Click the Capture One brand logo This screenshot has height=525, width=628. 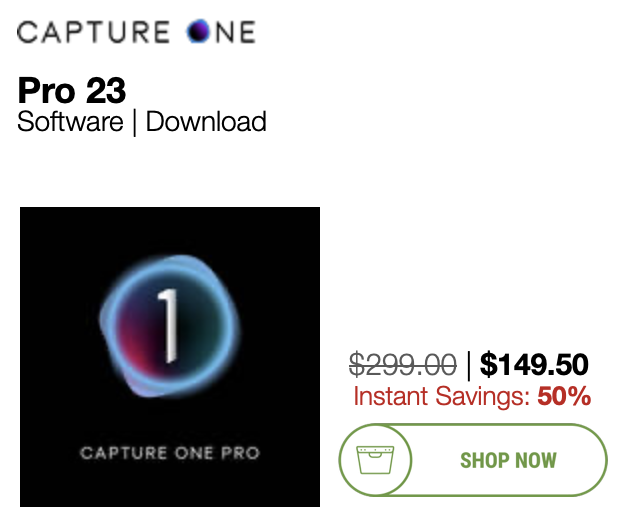pyautogui.click(x=136, y=32)
